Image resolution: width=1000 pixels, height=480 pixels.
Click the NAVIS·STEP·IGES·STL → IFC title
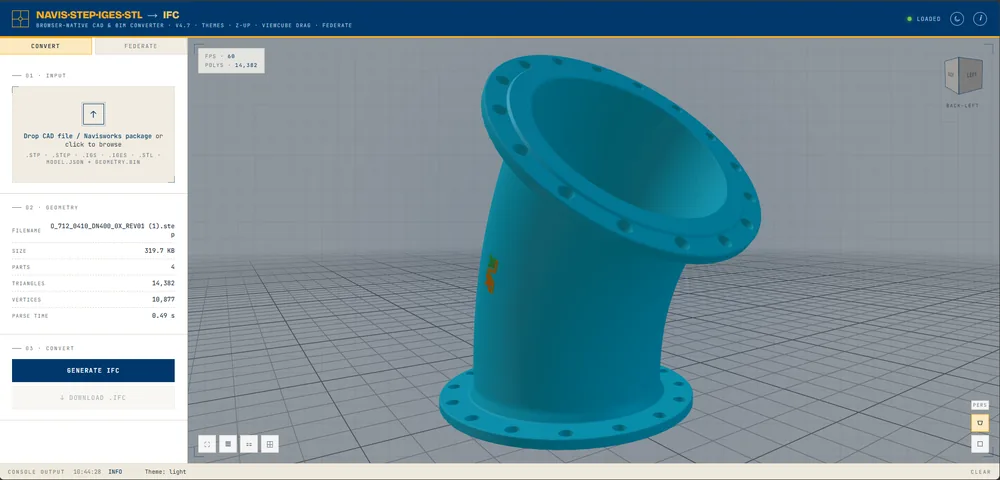point(107,15)
